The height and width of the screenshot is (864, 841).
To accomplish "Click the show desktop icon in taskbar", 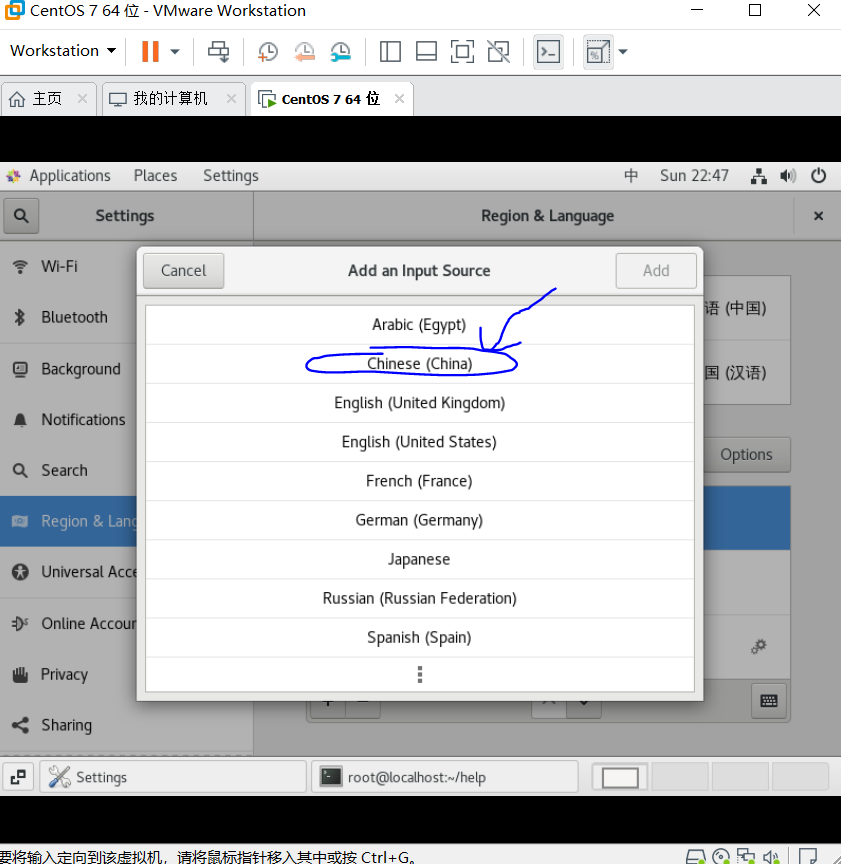I will 18,777.
